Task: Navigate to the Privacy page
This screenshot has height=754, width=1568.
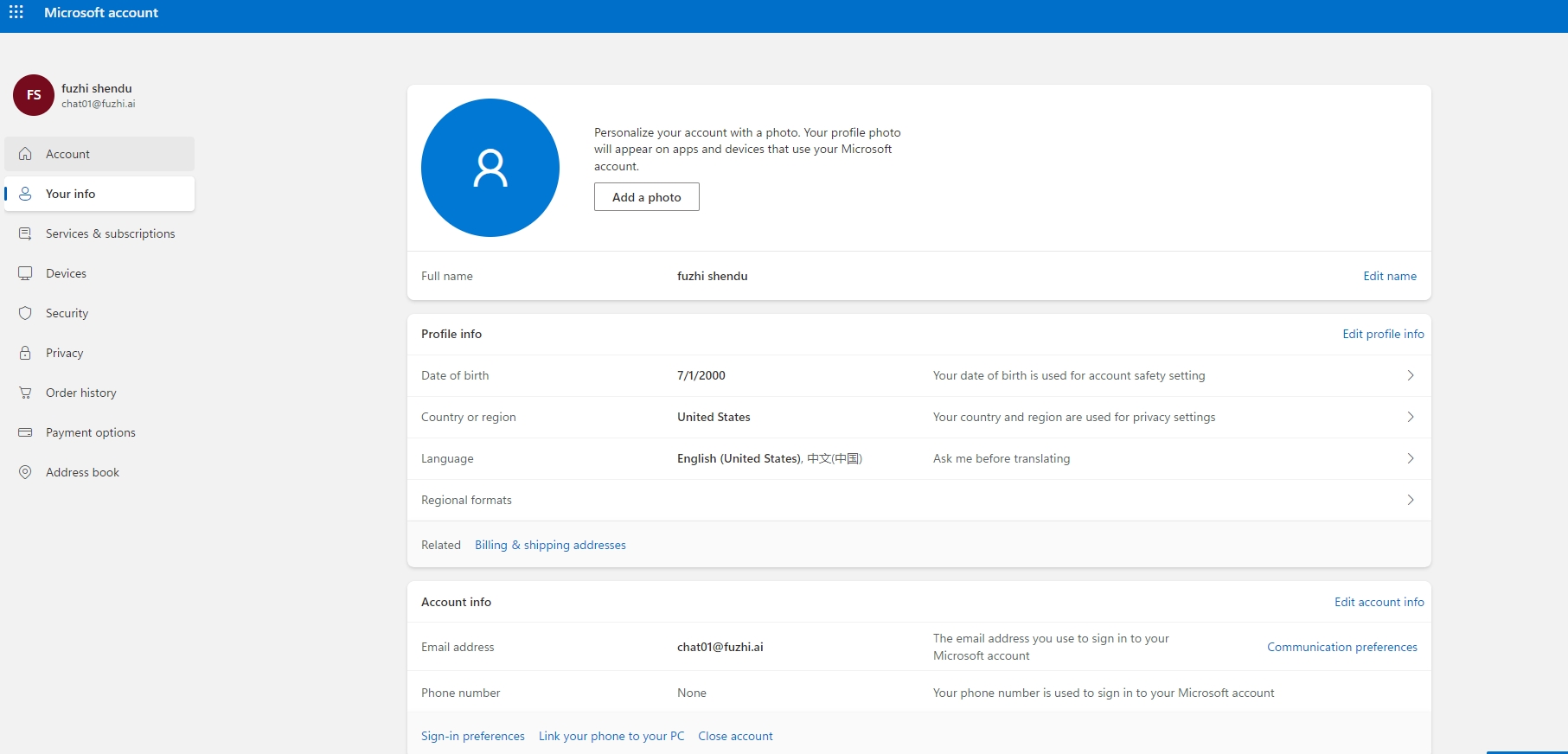Action: pos(99,353)
